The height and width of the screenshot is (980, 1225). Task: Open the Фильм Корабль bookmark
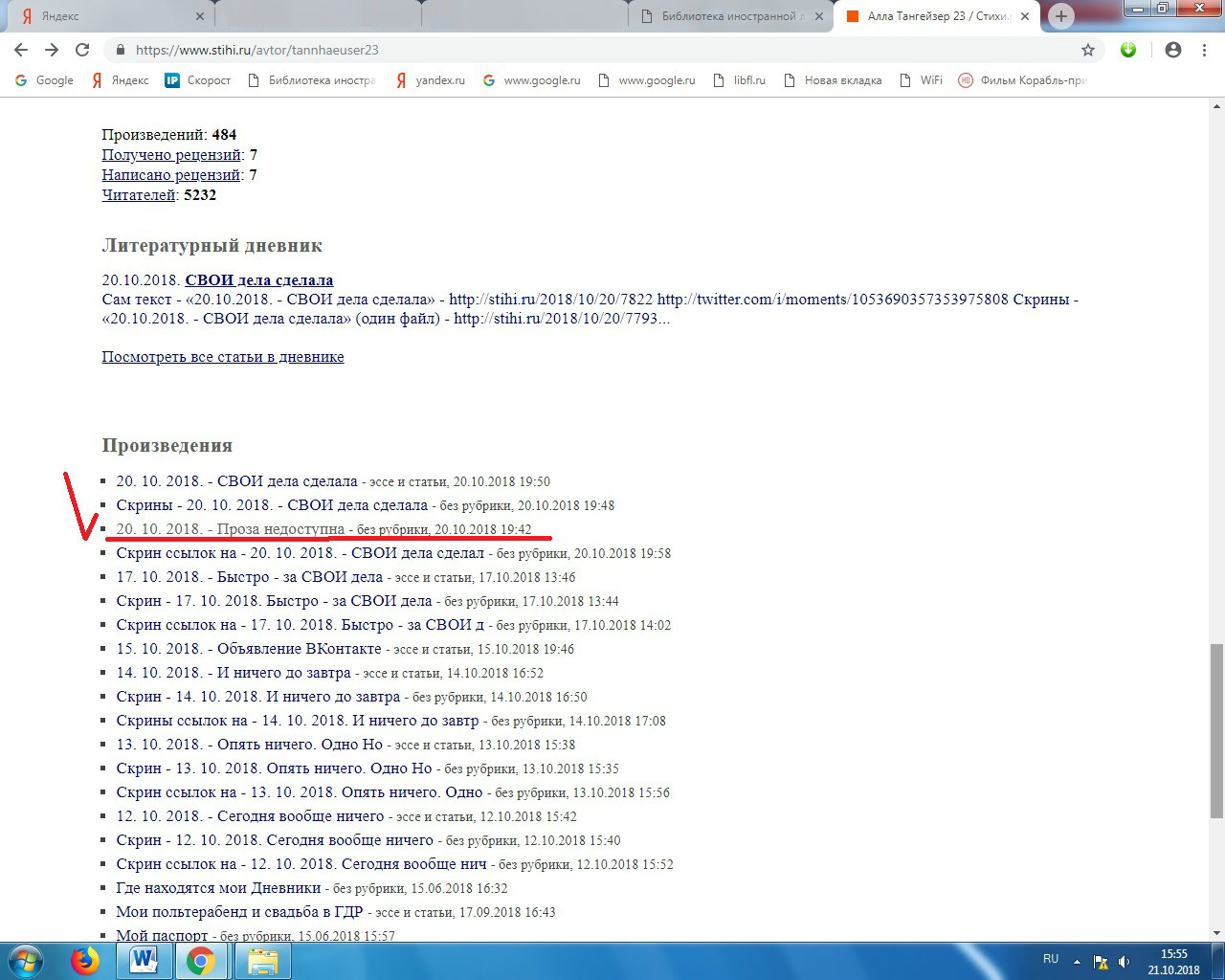pos(1023,80)
